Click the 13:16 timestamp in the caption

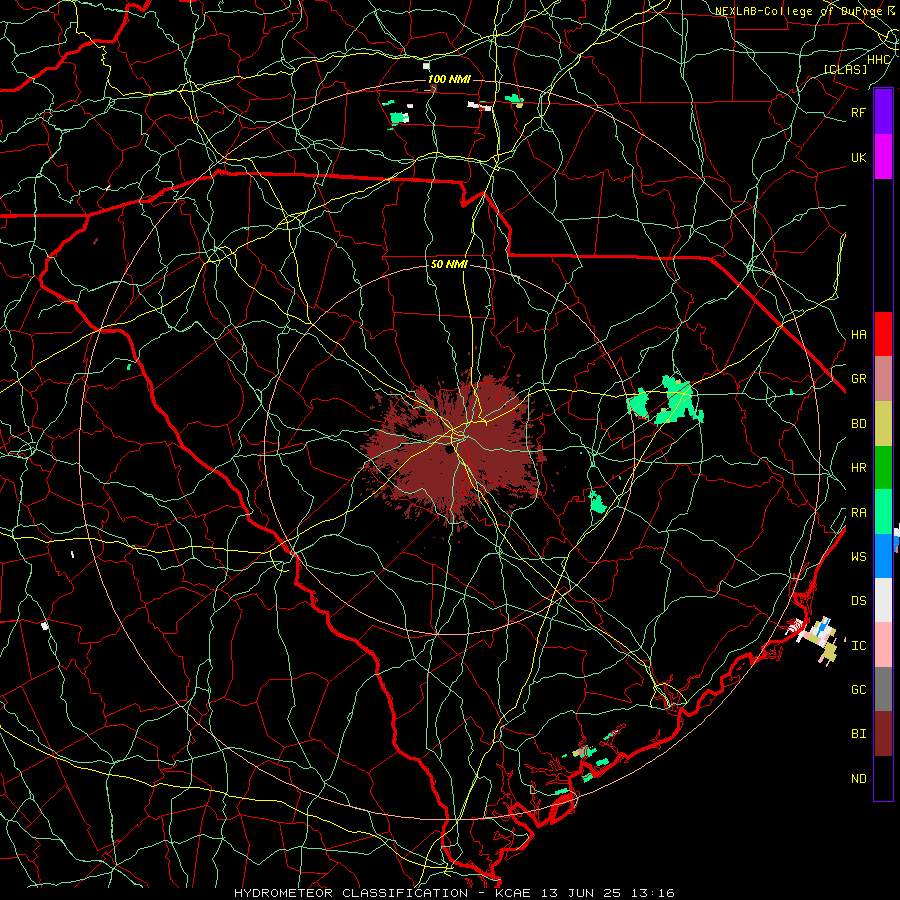[x=653, y=893]
